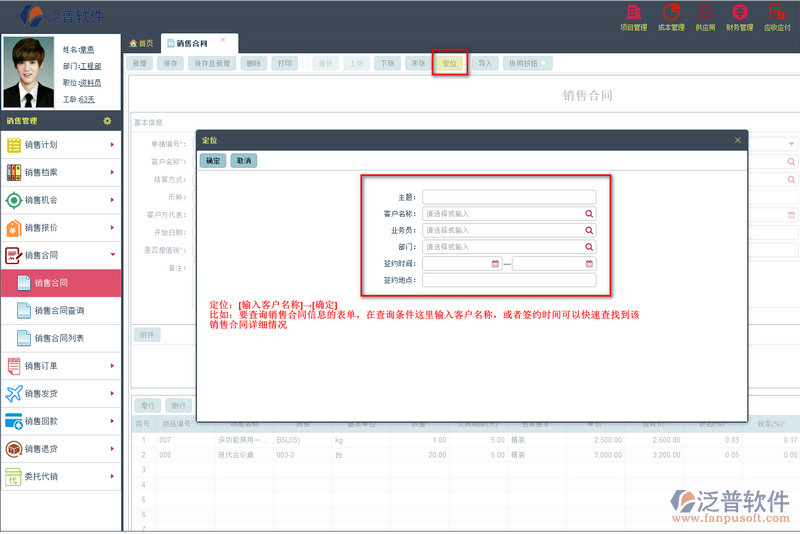Open the calendar for 签约时间 start date
Screen dimensions: 800x534
[x=495, y=264]
